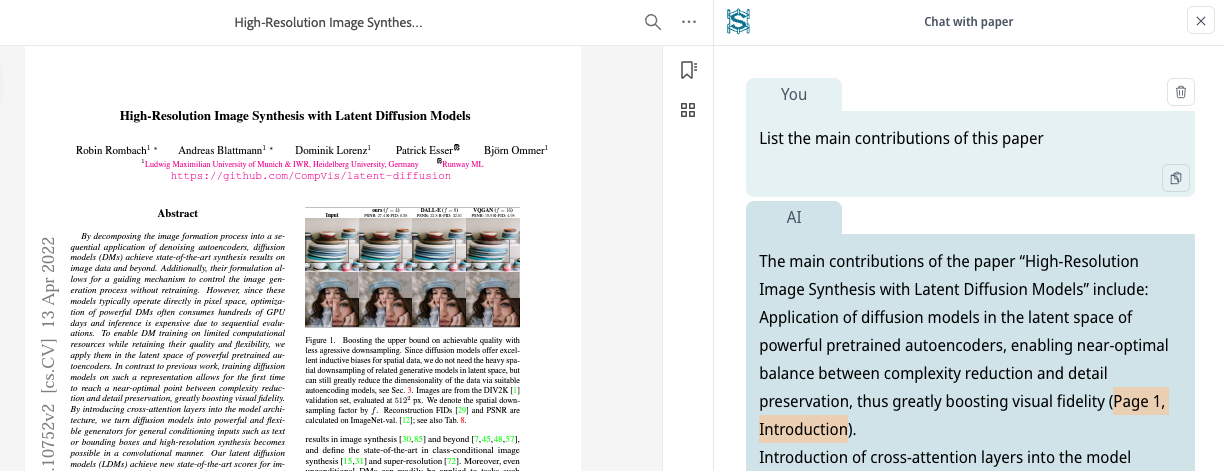1224x471 pixels.
Task: Follow the Ludwig Maximilian University affiliation link
Action: click(x=282, y=164)
